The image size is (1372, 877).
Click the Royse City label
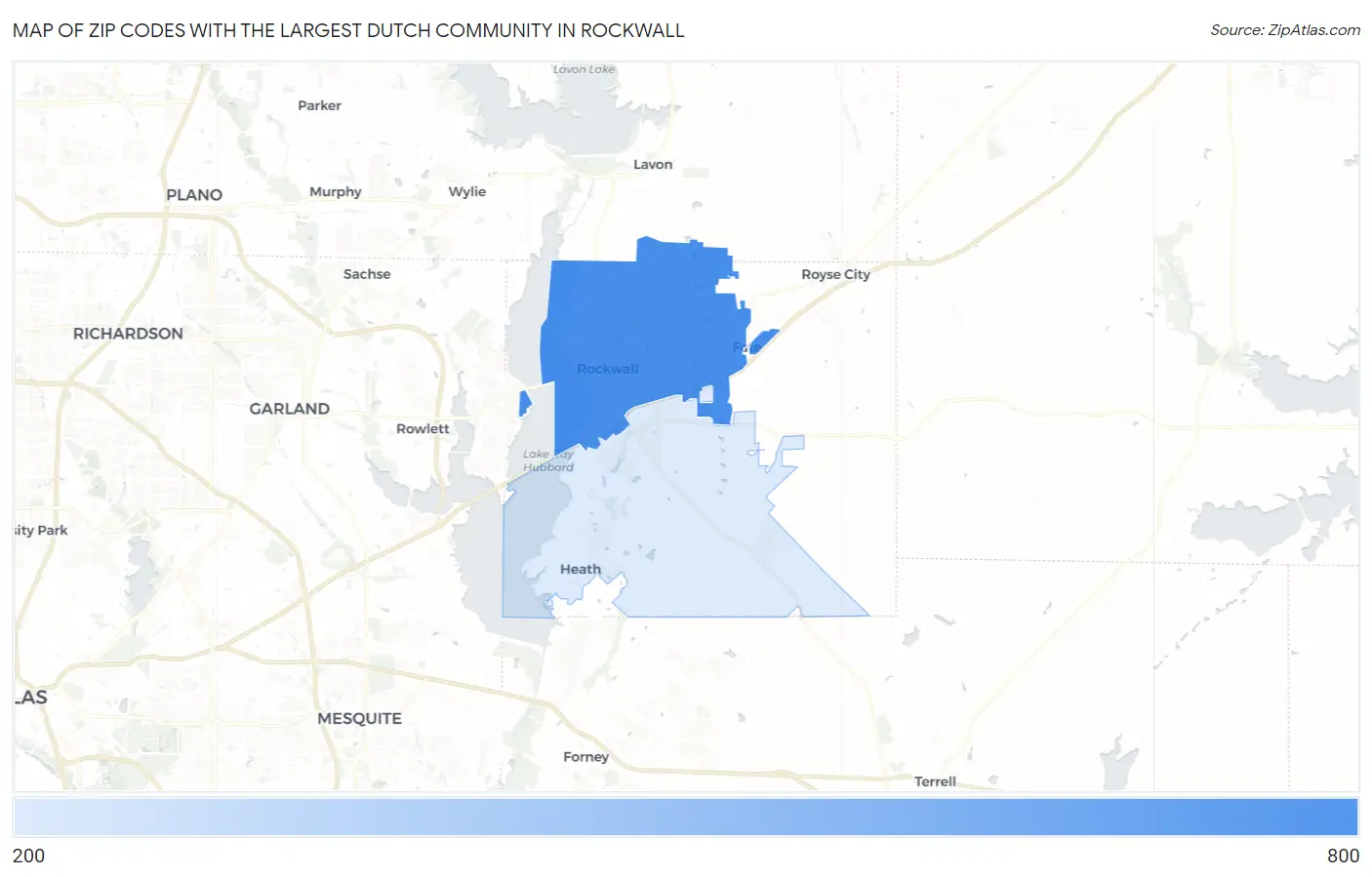pyautogui.click(x=835, y=274)
